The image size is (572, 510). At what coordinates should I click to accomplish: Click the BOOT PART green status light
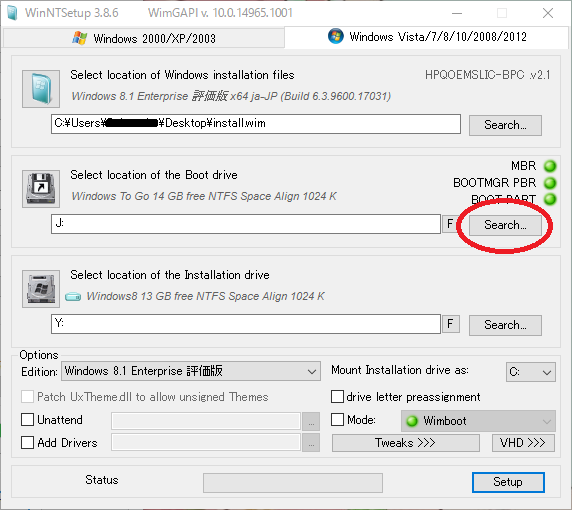[x=550, y=199]
